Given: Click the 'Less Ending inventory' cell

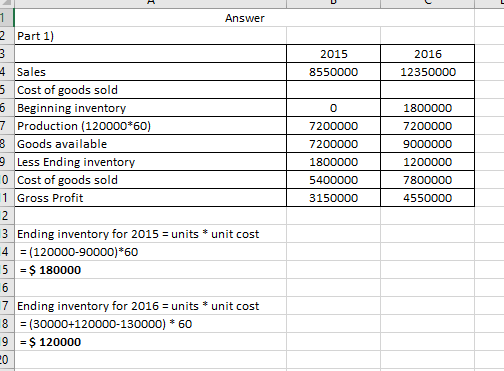Looking at the screenshot, I should pos(150,162).
